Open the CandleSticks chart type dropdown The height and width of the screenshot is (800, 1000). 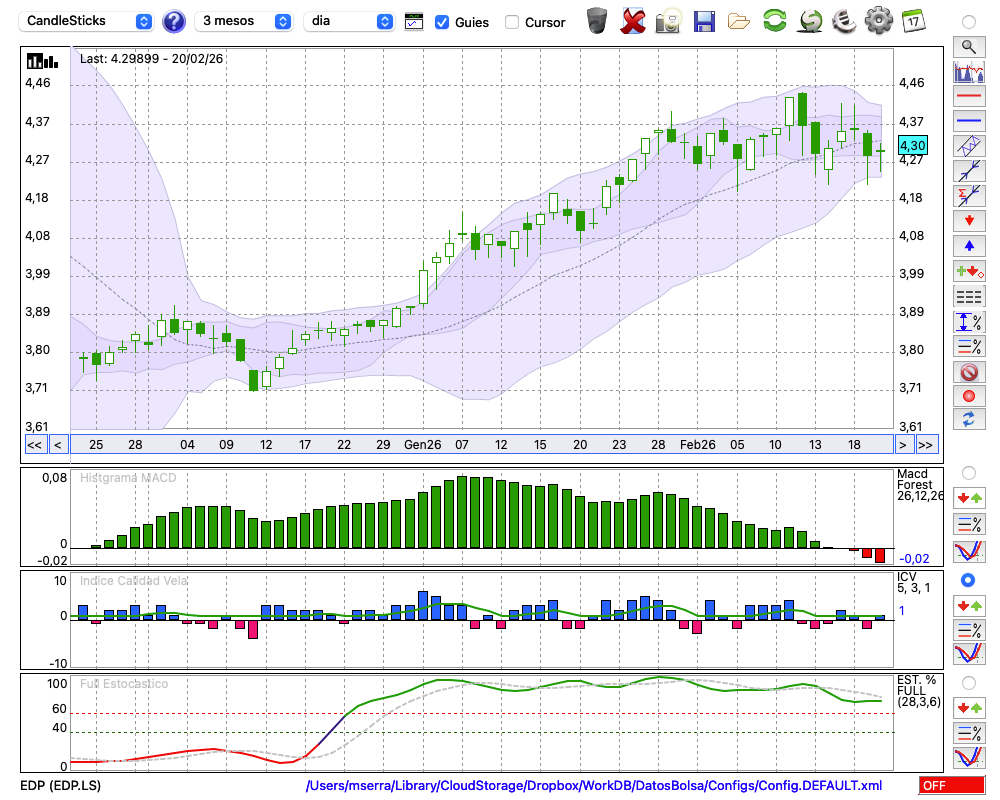point(85,21)
